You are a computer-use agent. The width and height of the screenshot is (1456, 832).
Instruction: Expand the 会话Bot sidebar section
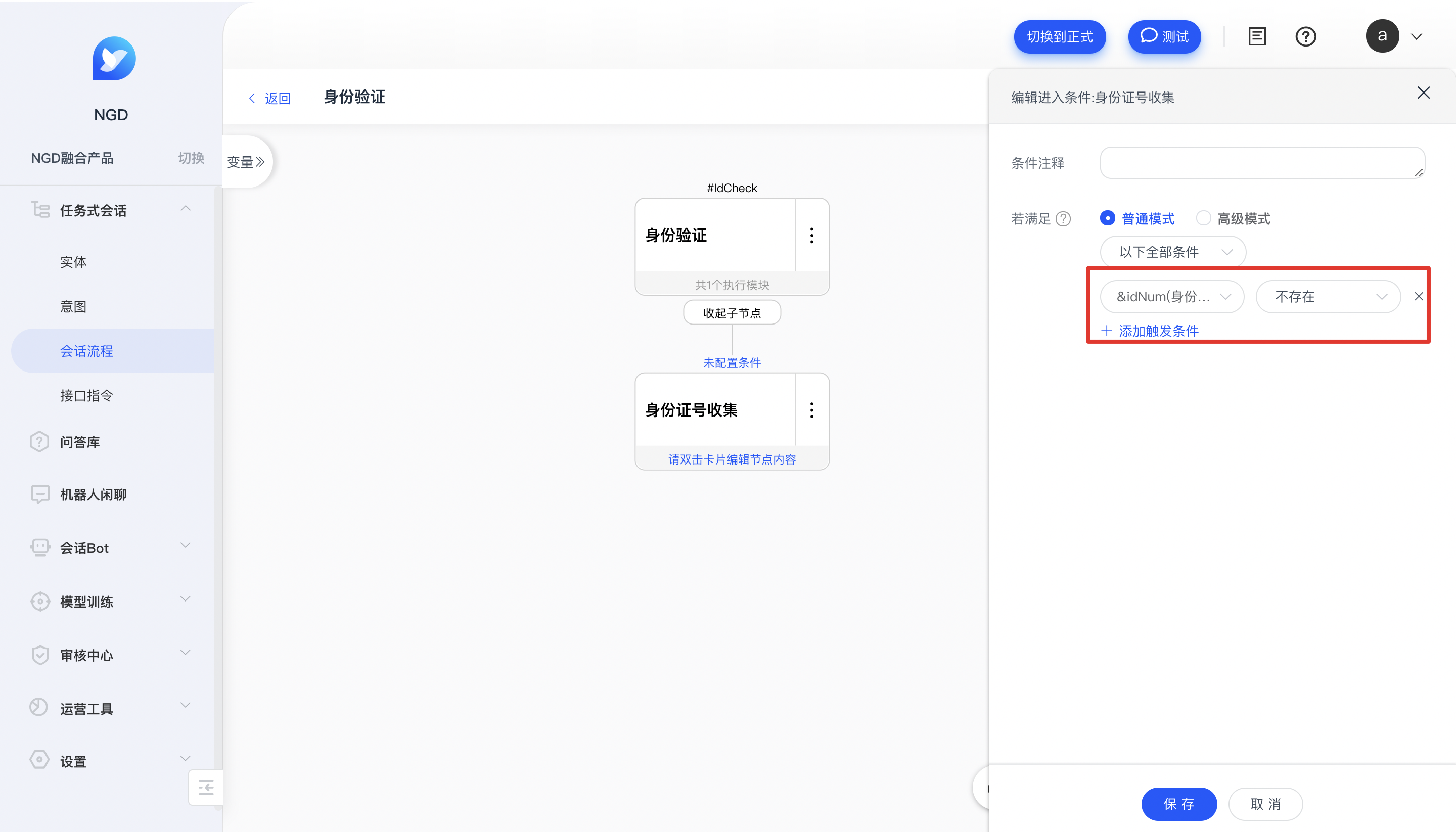pos(111,547)
